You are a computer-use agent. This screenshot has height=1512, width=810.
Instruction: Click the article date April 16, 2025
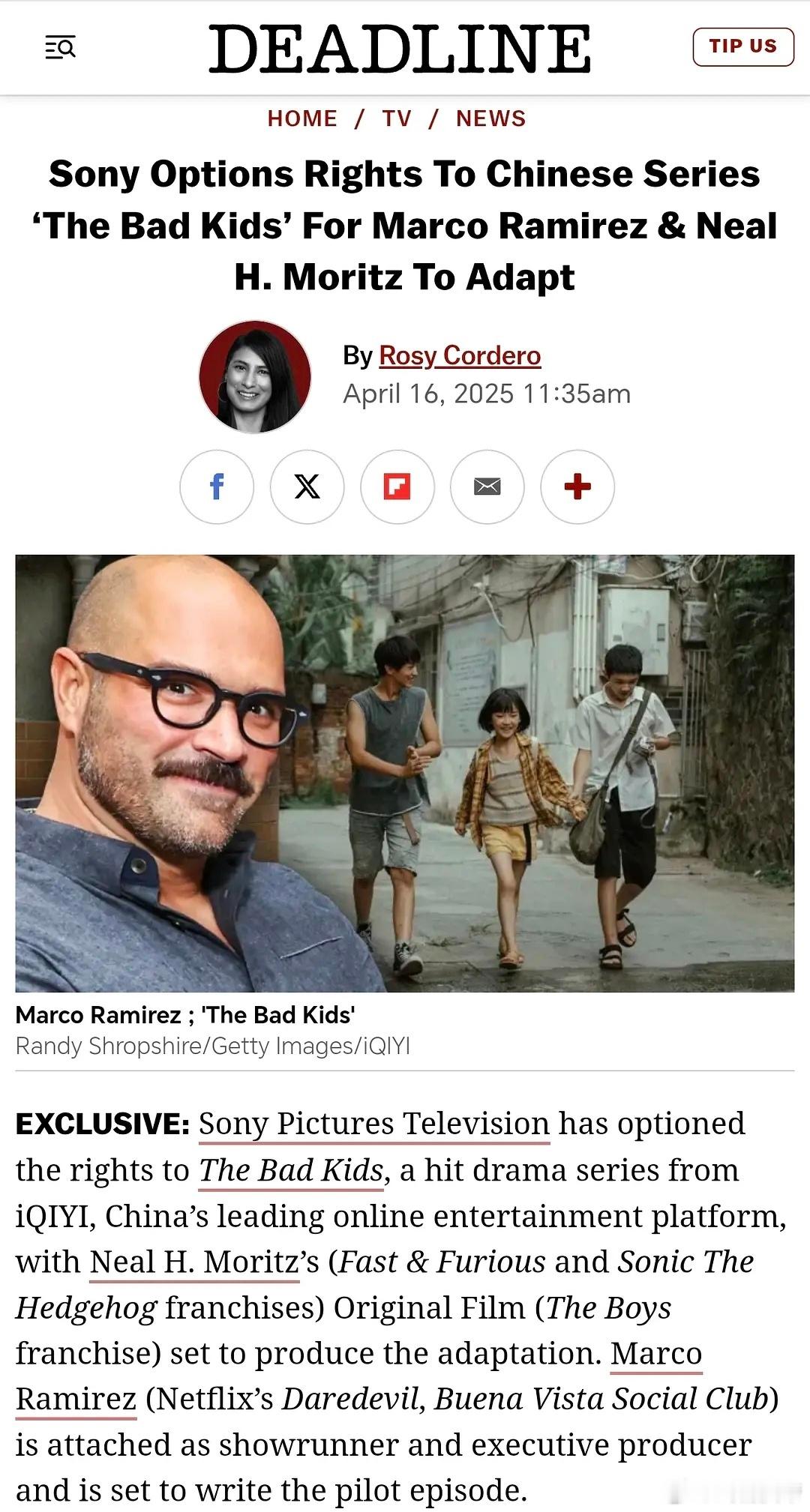428,394
